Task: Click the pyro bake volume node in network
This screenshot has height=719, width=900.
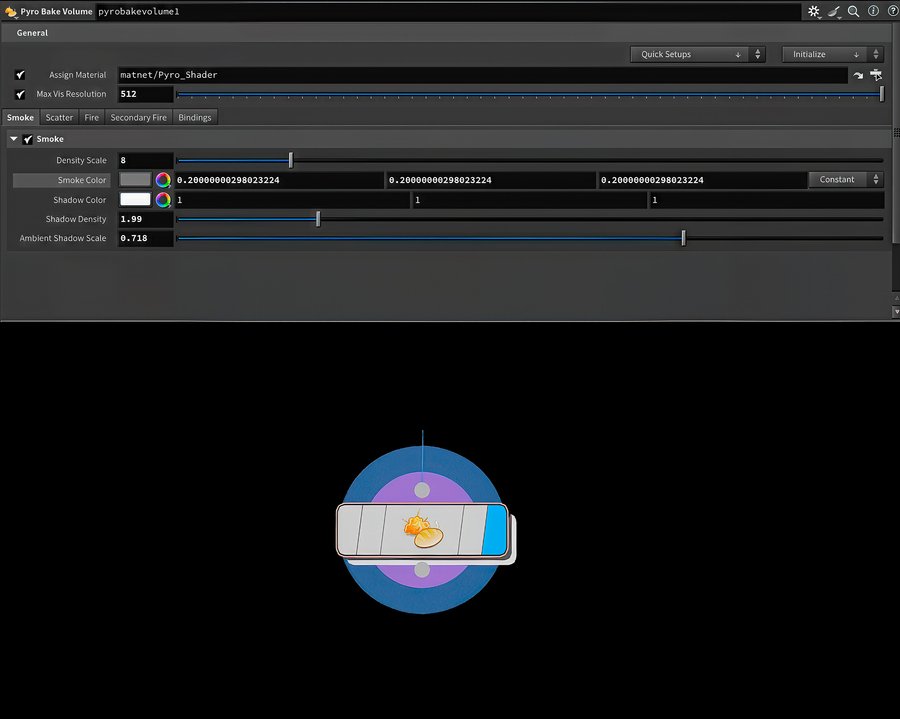Action: coord(422,530)
